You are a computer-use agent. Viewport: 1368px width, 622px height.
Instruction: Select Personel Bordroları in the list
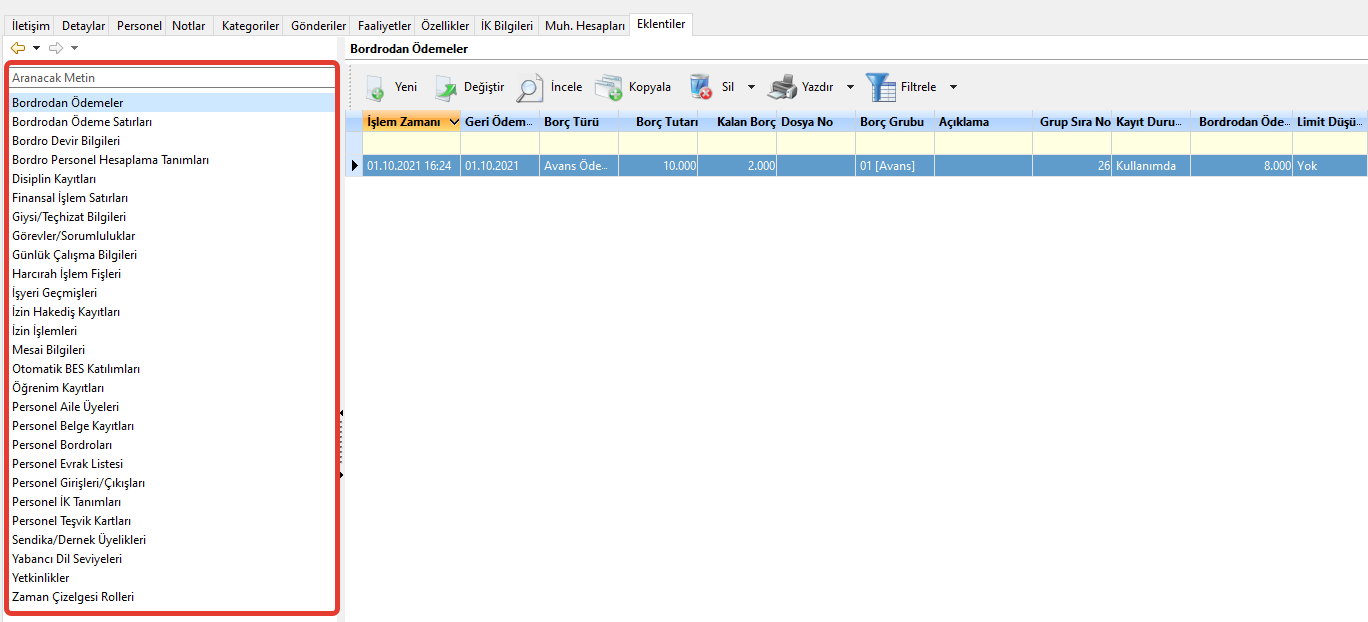pos(62,445)
